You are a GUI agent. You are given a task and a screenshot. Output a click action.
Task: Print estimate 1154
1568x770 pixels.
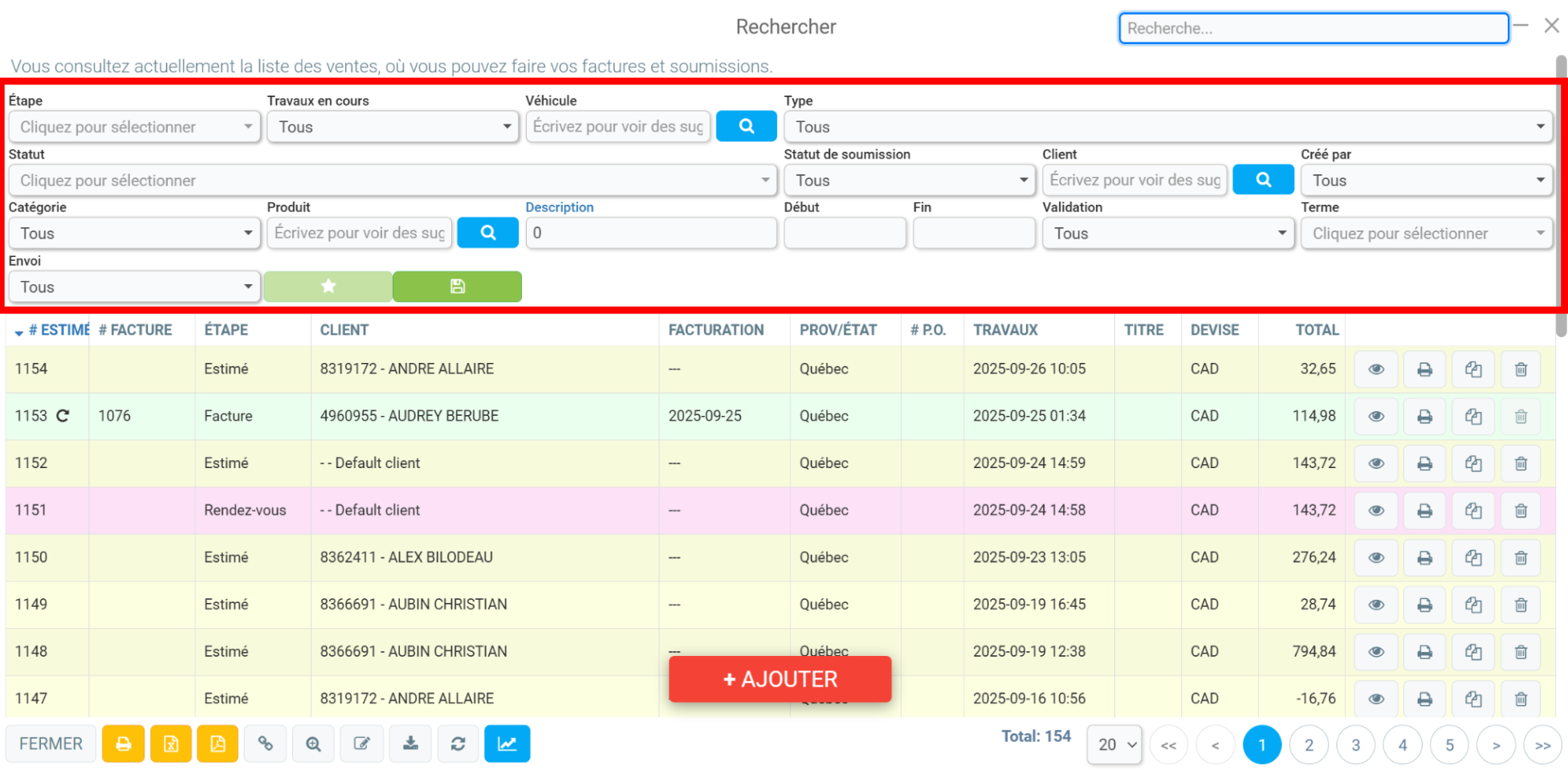coord(1425,369)
